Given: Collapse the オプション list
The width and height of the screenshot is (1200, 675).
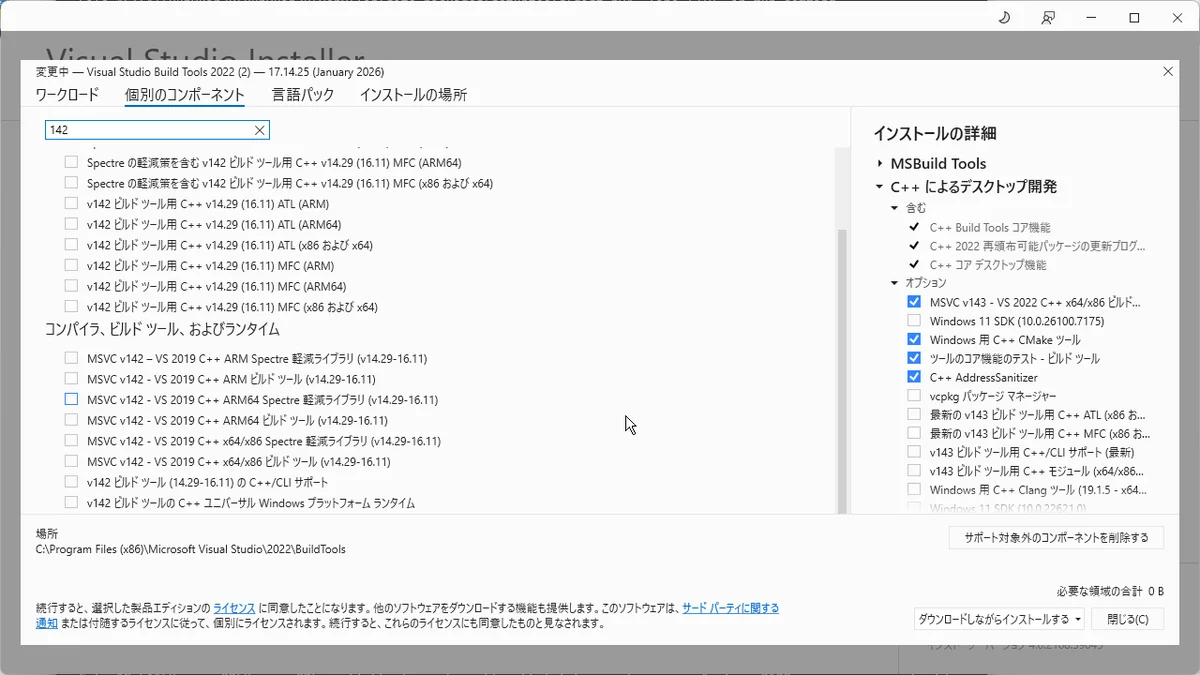Looking at the screenshot, I should tap(895, 283).
